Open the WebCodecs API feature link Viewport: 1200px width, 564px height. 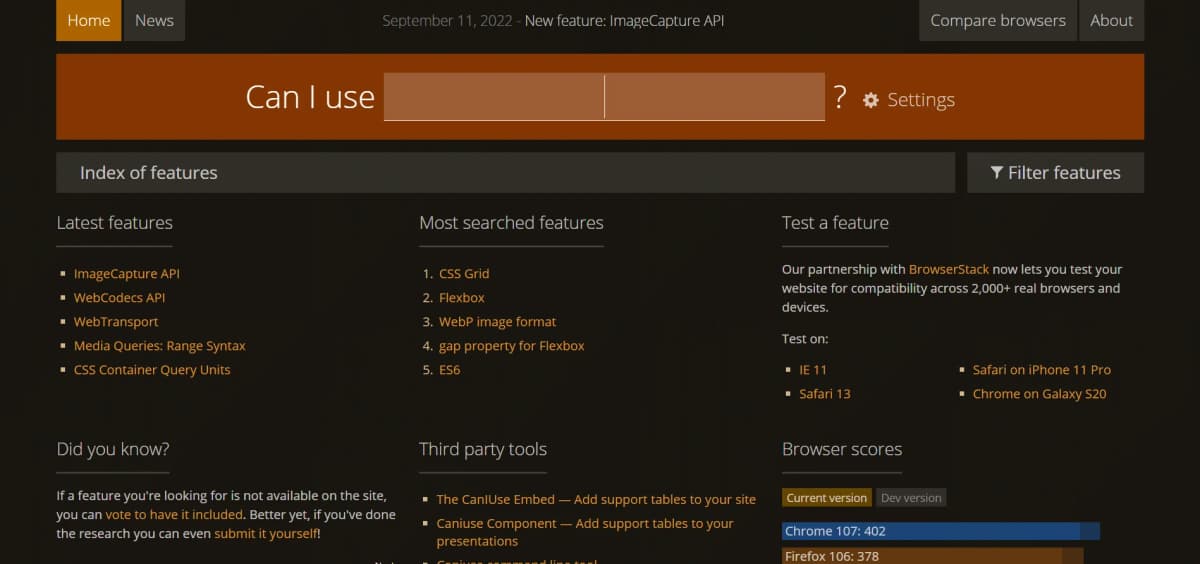point(119,298)
